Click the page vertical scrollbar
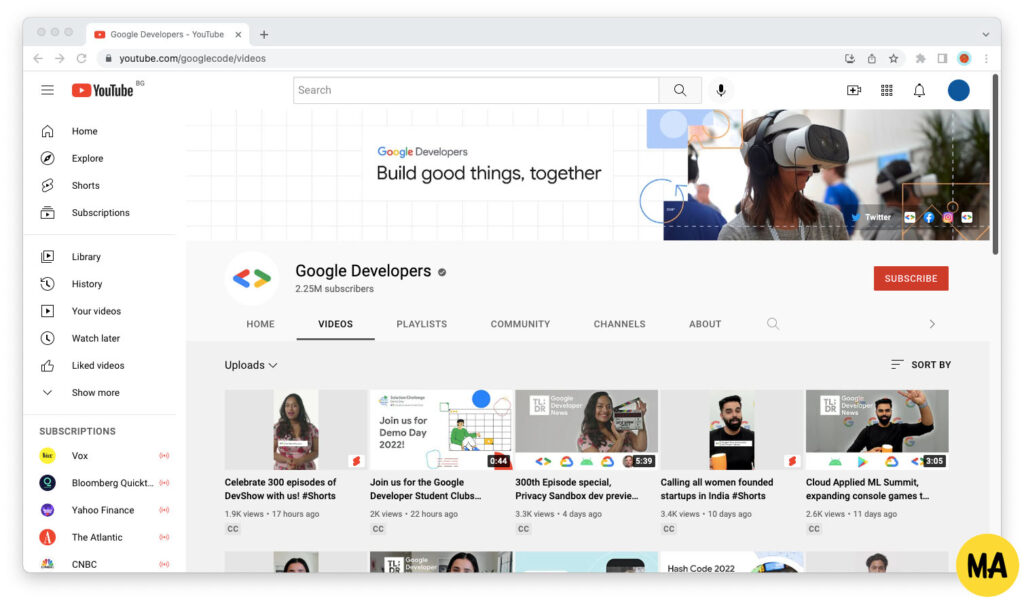This screenshot has width=1024, height=601. pos(995,165)
